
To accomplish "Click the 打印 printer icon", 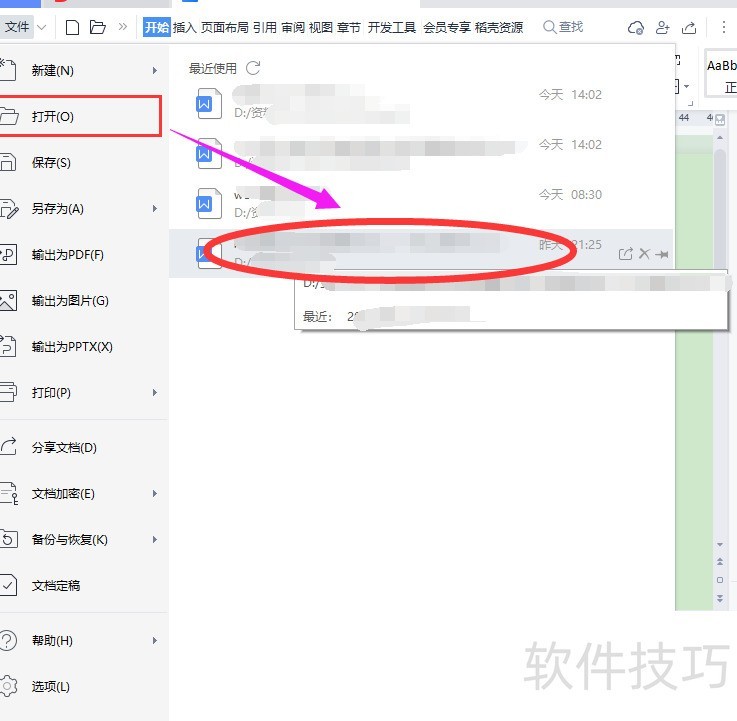I will [8, 392].
